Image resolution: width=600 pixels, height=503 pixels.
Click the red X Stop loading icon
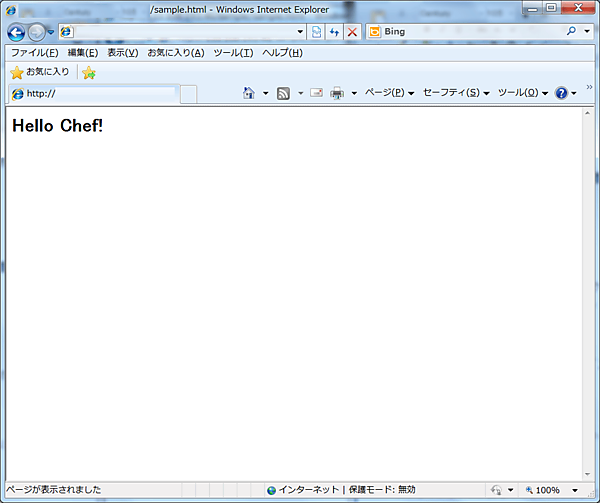click(352, 32)
